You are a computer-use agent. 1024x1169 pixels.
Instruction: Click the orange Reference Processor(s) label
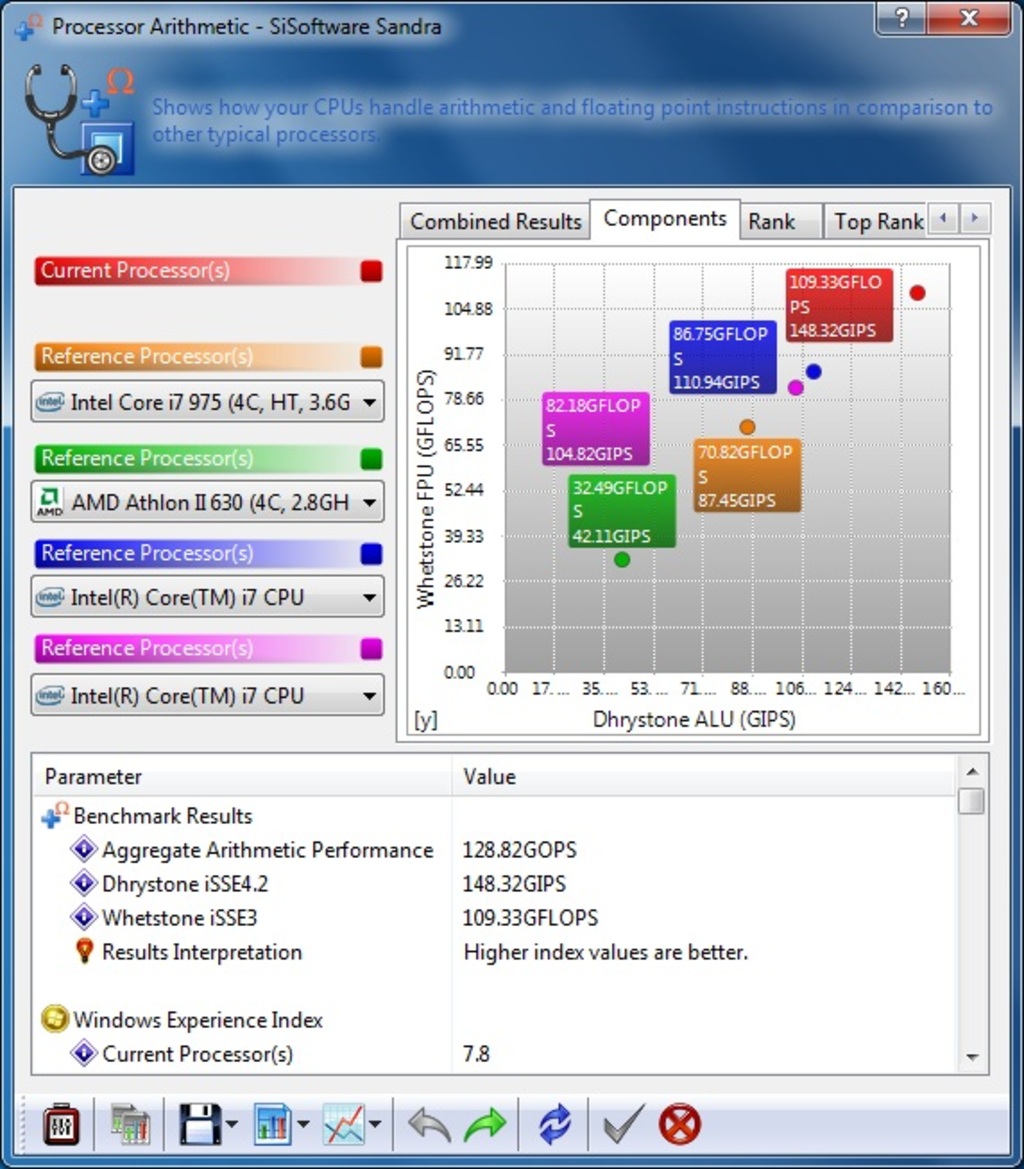[x=148, y=356]
